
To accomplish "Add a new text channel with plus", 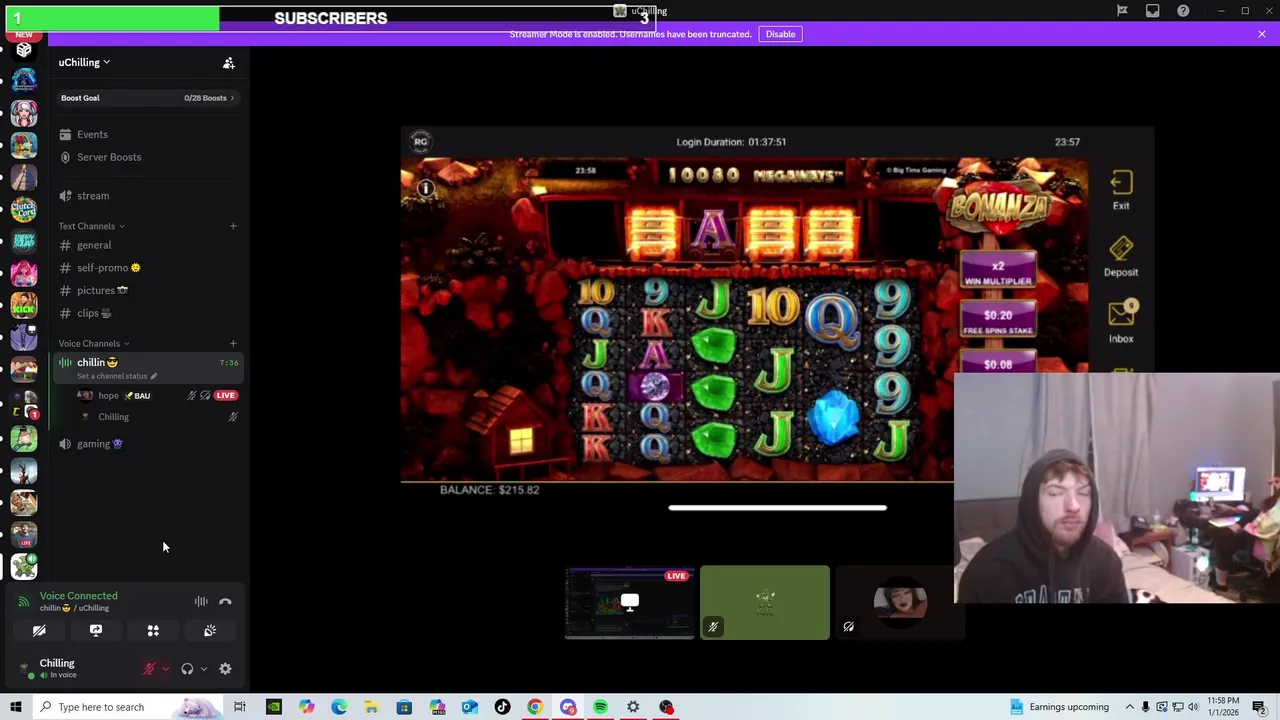I will pyautogui.click(x=233, y=226).
